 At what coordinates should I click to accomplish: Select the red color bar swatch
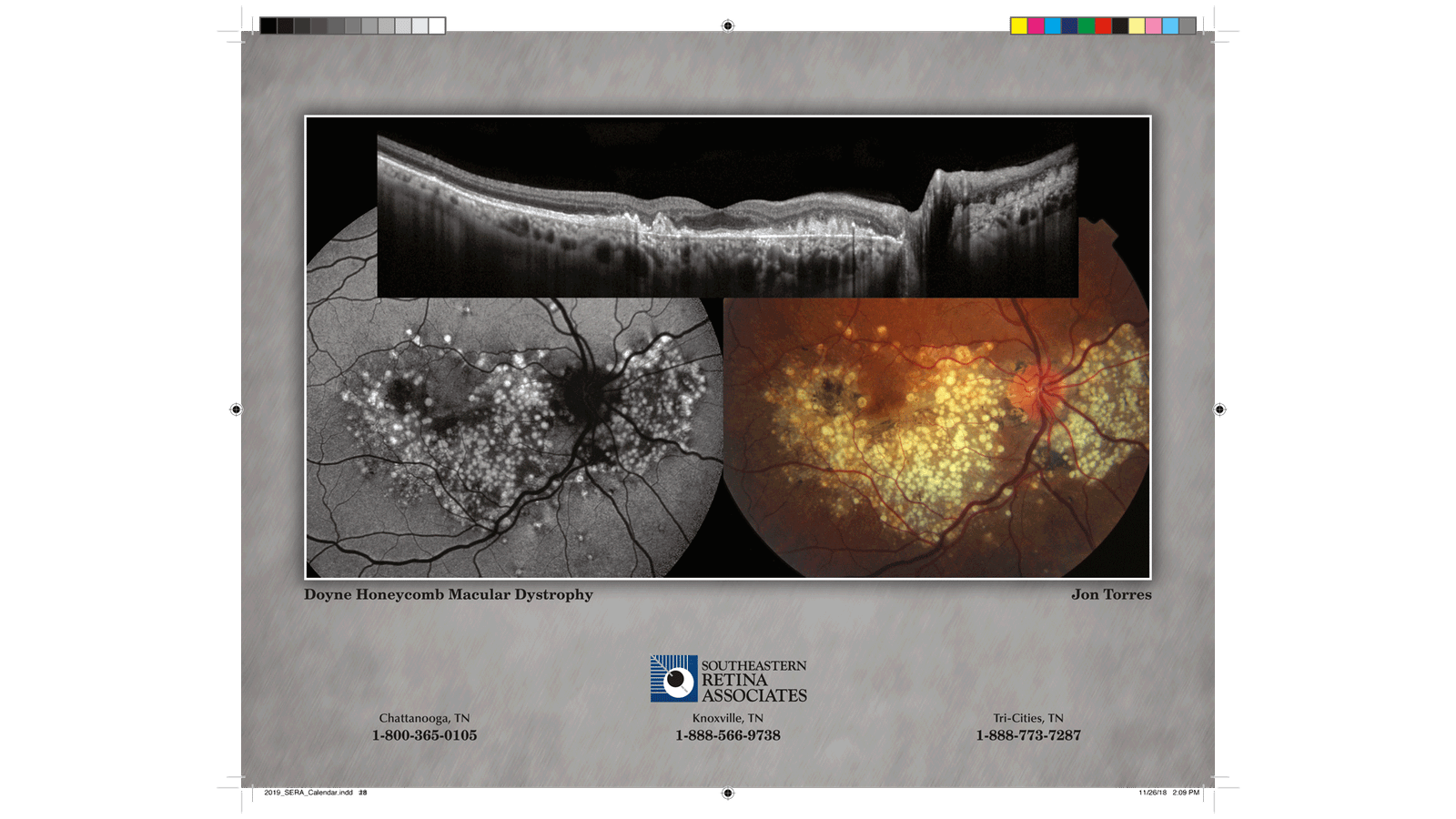pyautogui.click(x=1103, y=25)
